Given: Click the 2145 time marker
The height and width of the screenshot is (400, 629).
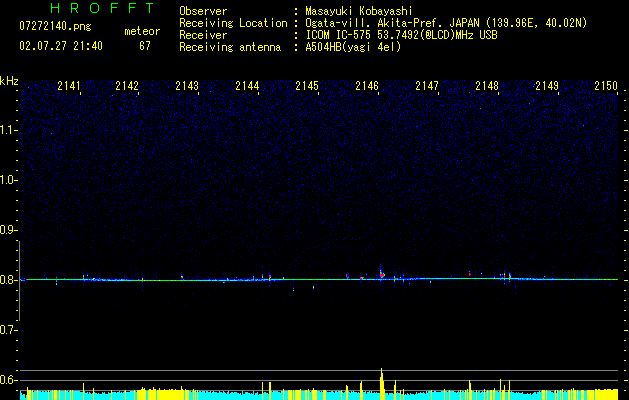Looking at the screenshot, I should click(x=307, y=86).
